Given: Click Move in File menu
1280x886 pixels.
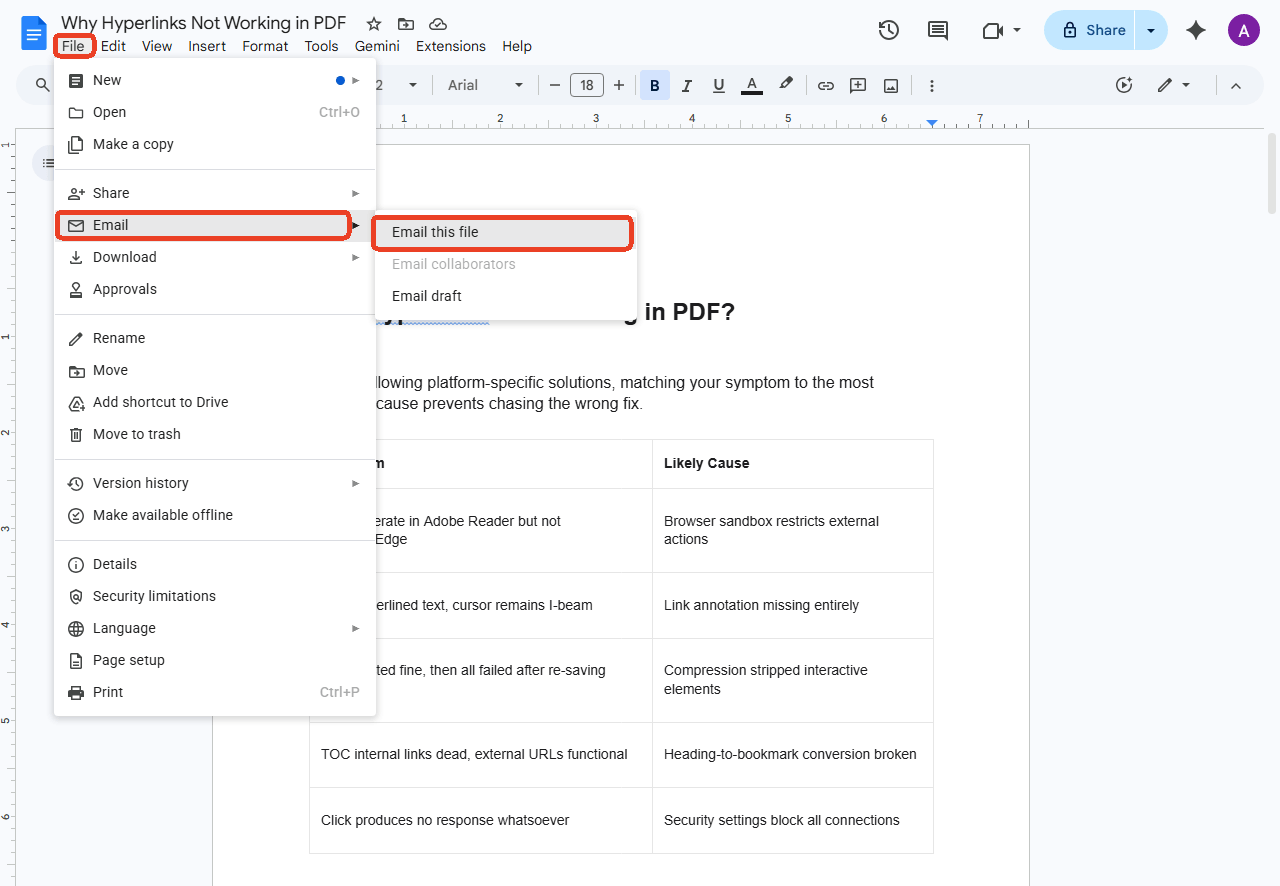Looking at the screenshot, I should pyautogui.click(x=215, y=370).
